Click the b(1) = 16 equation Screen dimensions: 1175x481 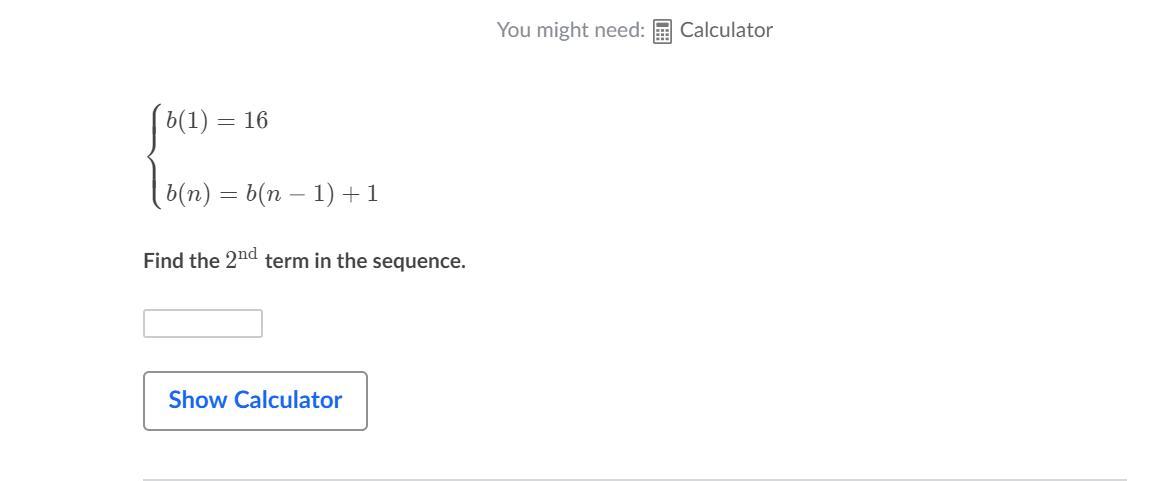click(217, 121)
